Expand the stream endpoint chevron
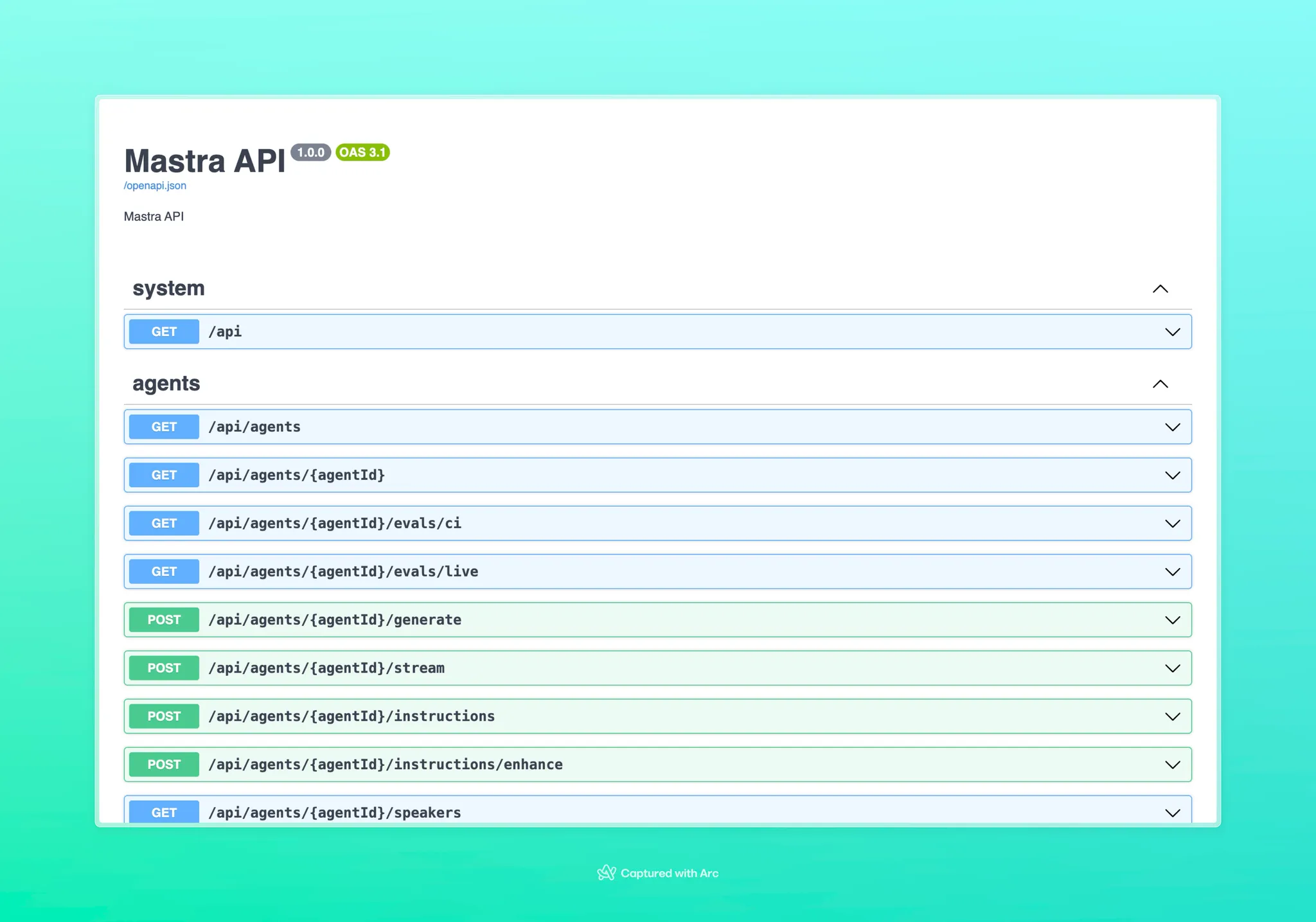Screen dimensions: 1316x922 [x=1173, y=668]
